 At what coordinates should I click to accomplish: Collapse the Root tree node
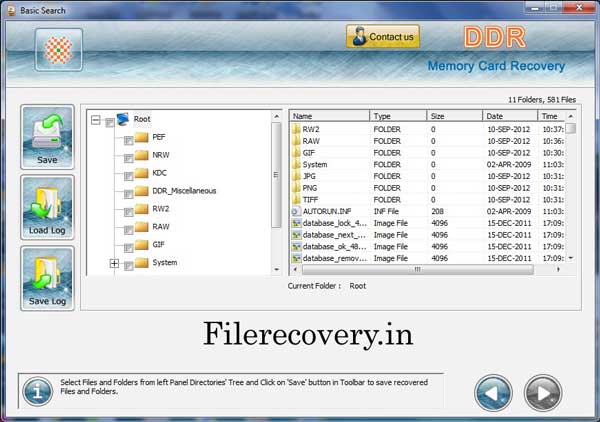click(x=96, y=121)
